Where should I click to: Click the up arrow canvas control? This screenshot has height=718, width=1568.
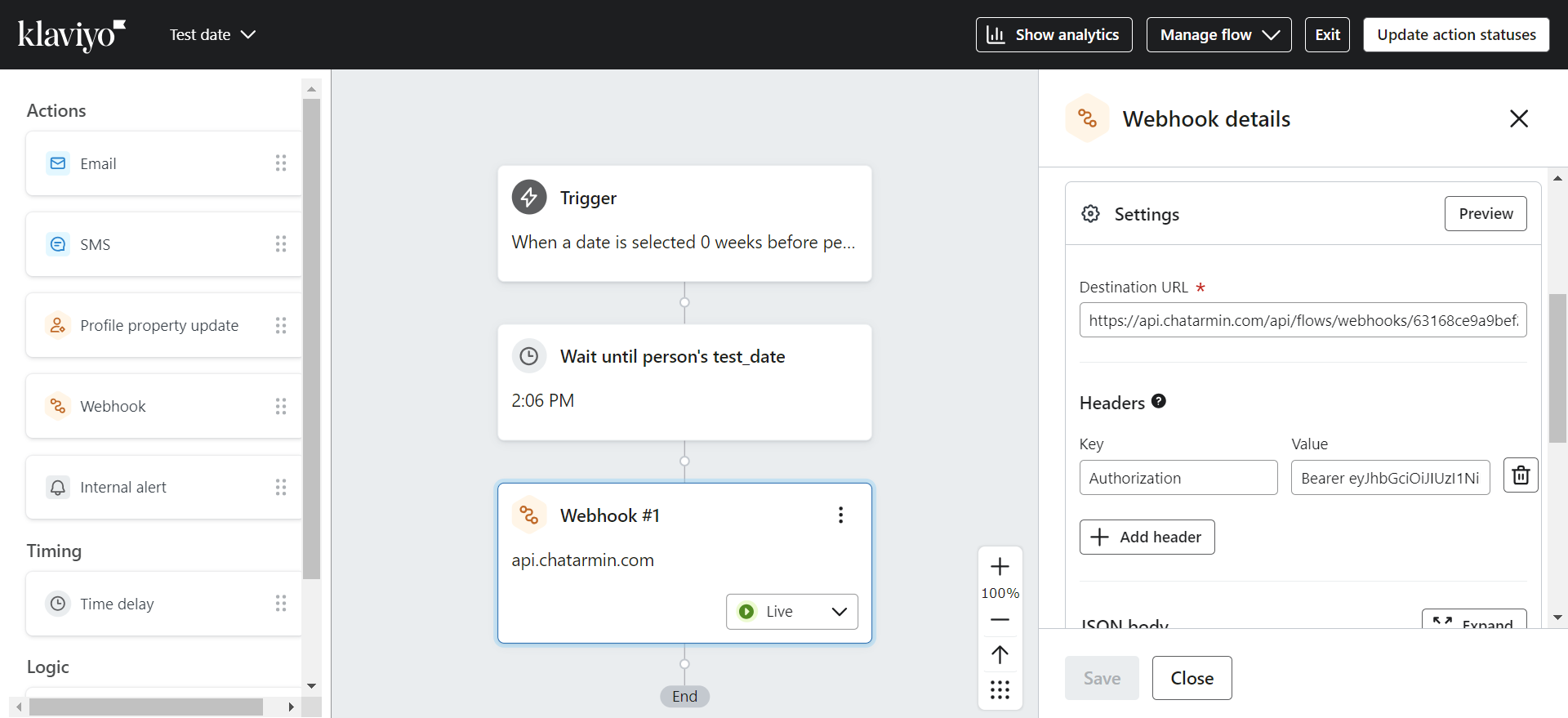pos(1000,654)
